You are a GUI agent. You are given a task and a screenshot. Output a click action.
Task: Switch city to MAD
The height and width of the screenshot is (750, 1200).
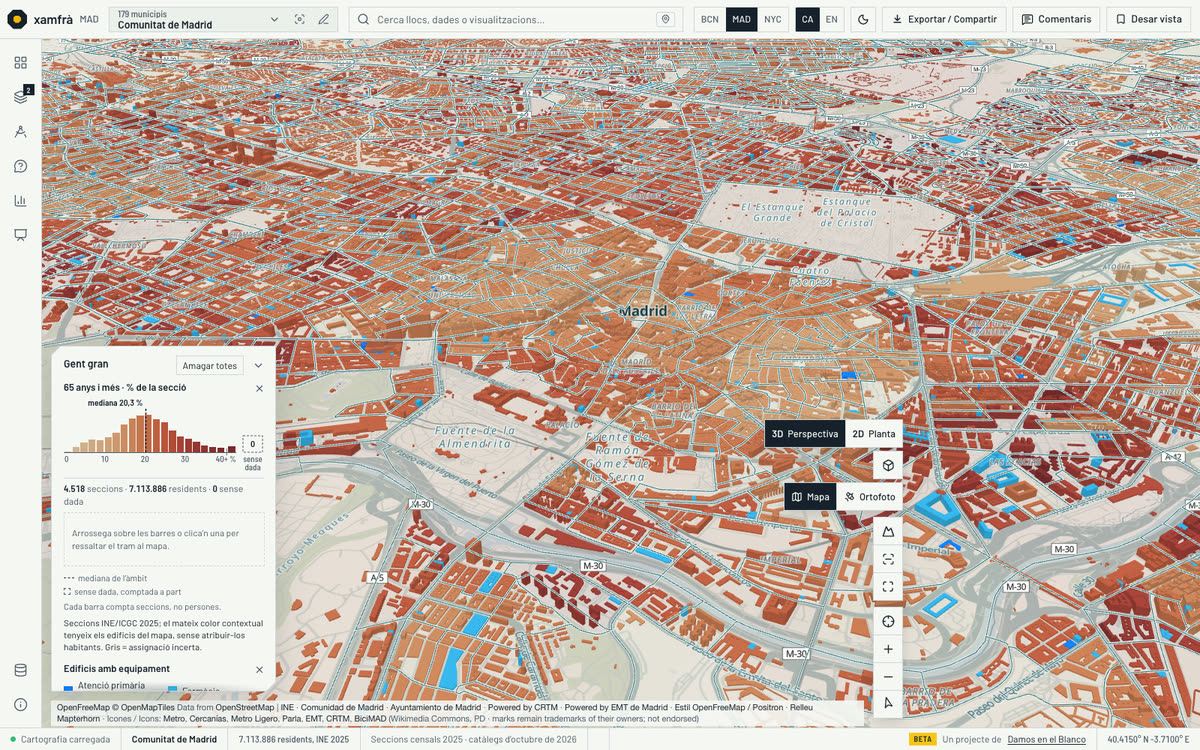click(x=741, y=19)
